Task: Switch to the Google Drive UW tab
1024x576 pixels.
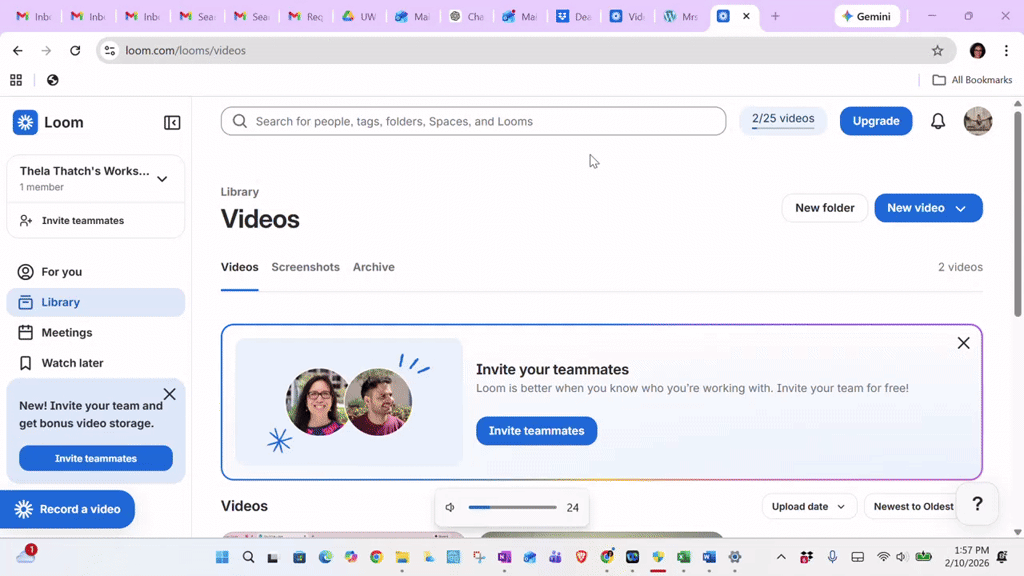Action: (359, 16)
